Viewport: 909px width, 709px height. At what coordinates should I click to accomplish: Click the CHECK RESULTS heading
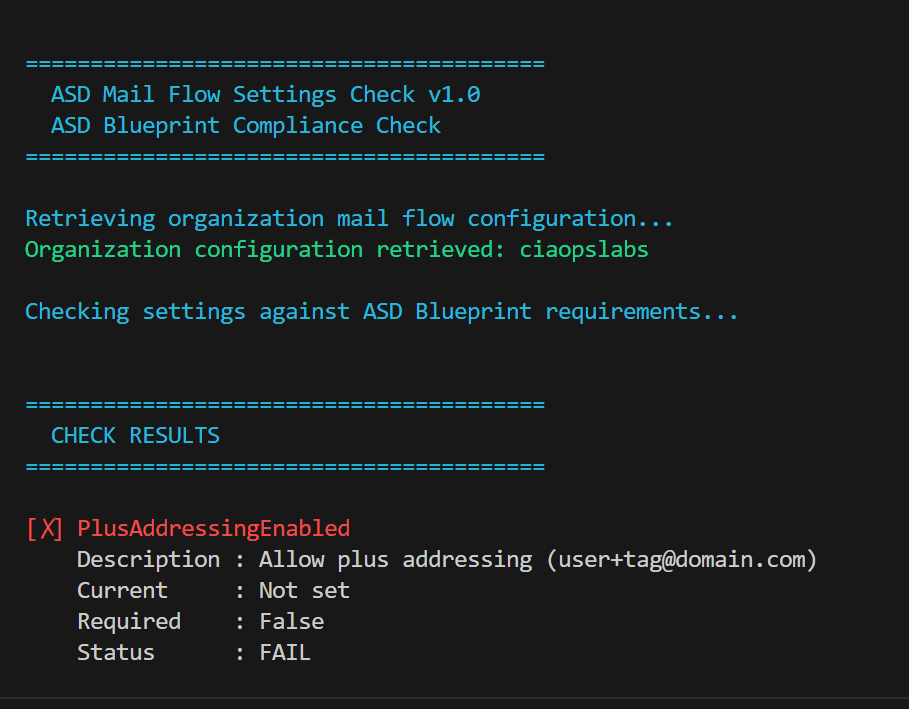pos(135,436)
